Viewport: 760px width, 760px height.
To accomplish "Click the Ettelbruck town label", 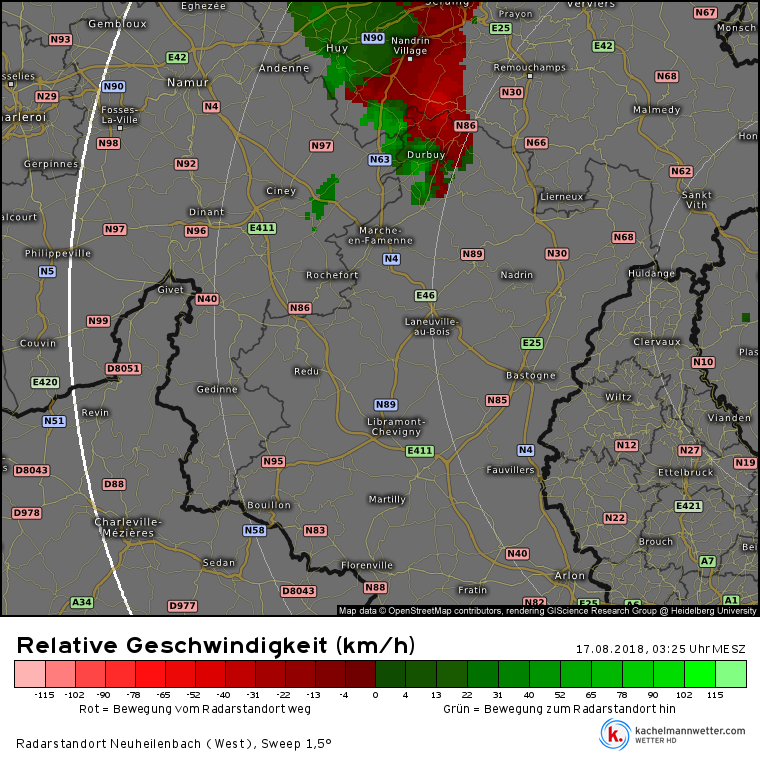I will (x=685, y=472).
